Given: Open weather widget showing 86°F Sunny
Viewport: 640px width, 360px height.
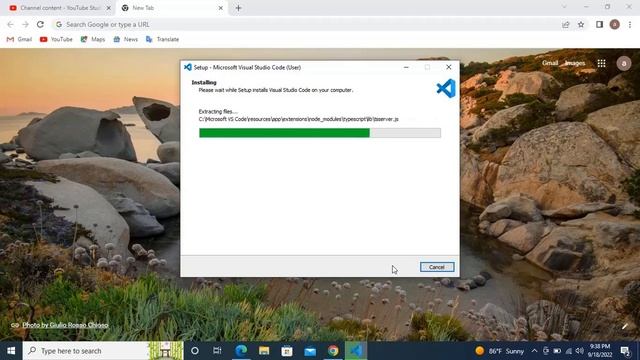Looking at the screenshot, I should (x=500, y=351).
